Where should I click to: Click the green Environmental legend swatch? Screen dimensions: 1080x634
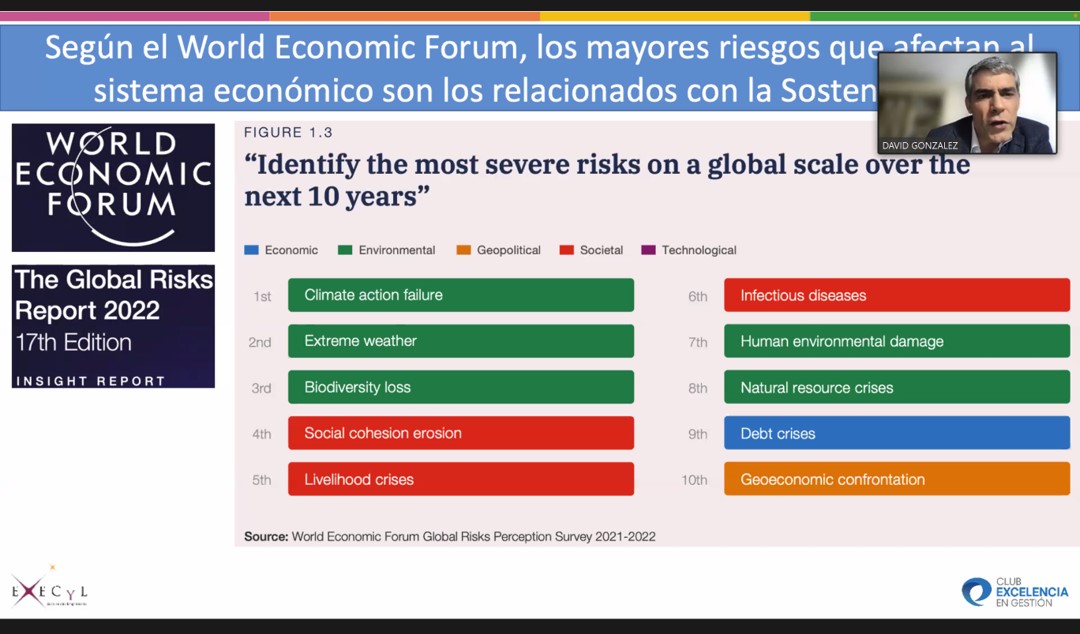pos(345,250)
